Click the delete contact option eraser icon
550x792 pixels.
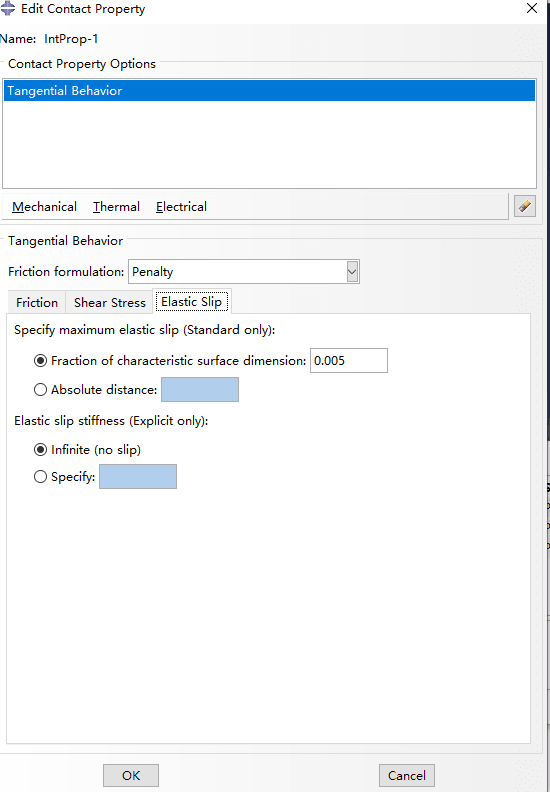[525, 206]
